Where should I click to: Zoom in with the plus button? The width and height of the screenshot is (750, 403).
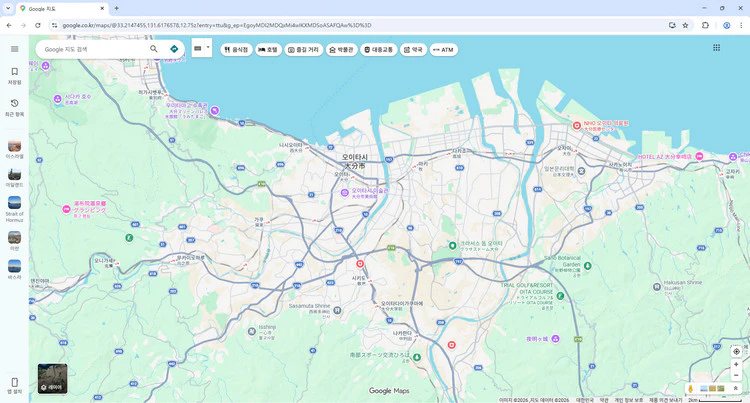coord(736,365)
